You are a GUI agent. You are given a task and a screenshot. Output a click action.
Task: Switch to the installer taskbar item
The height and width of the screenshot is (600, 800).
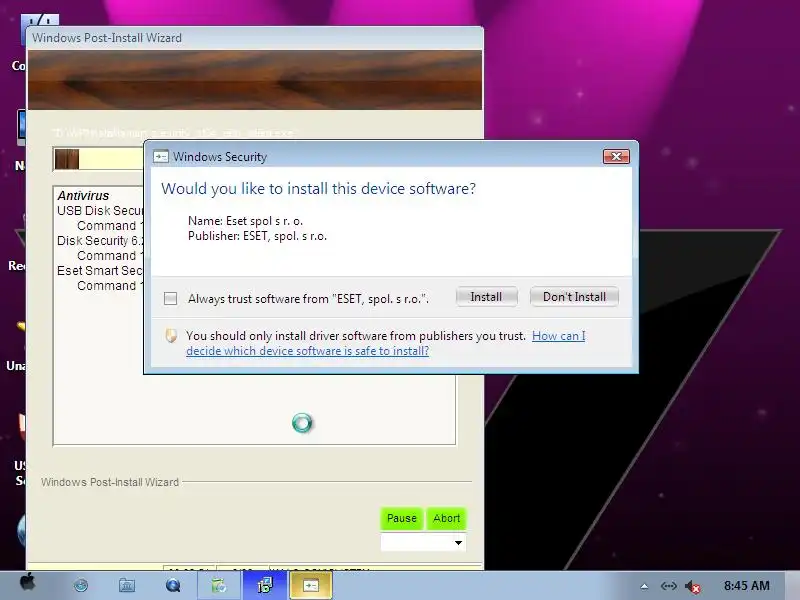point(265,585)
